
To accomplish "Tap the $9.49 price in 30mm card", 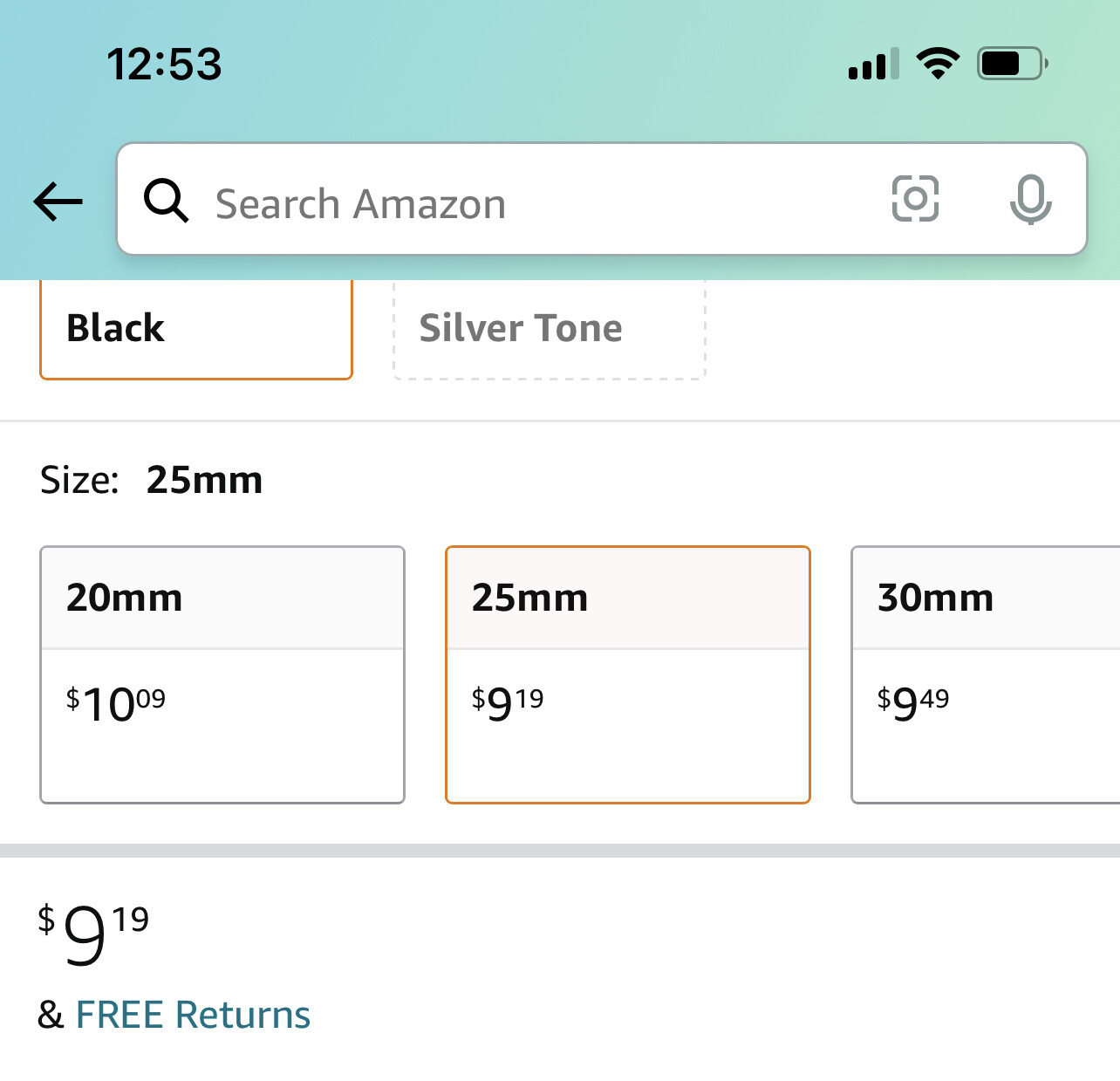I will coord(913,703).
